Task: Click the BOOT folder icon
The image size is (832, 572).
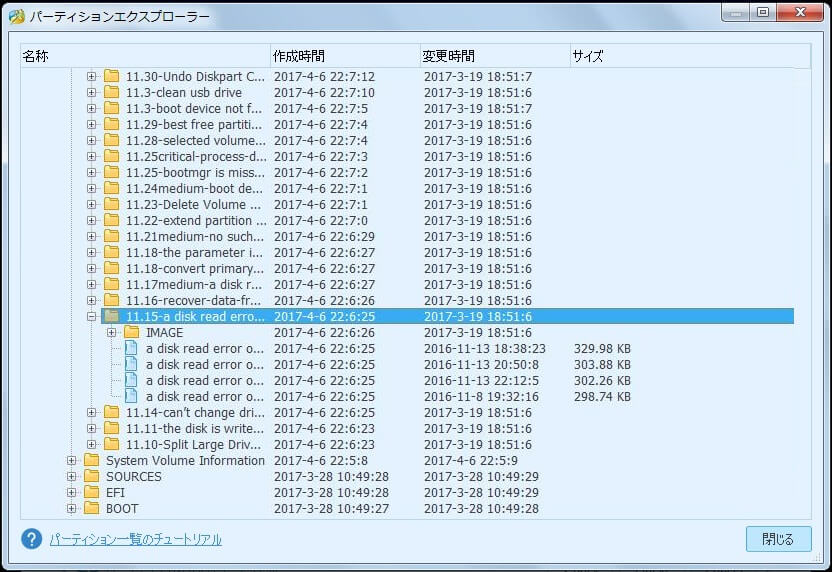Action: pyautogui.click(x=91, y=509)
